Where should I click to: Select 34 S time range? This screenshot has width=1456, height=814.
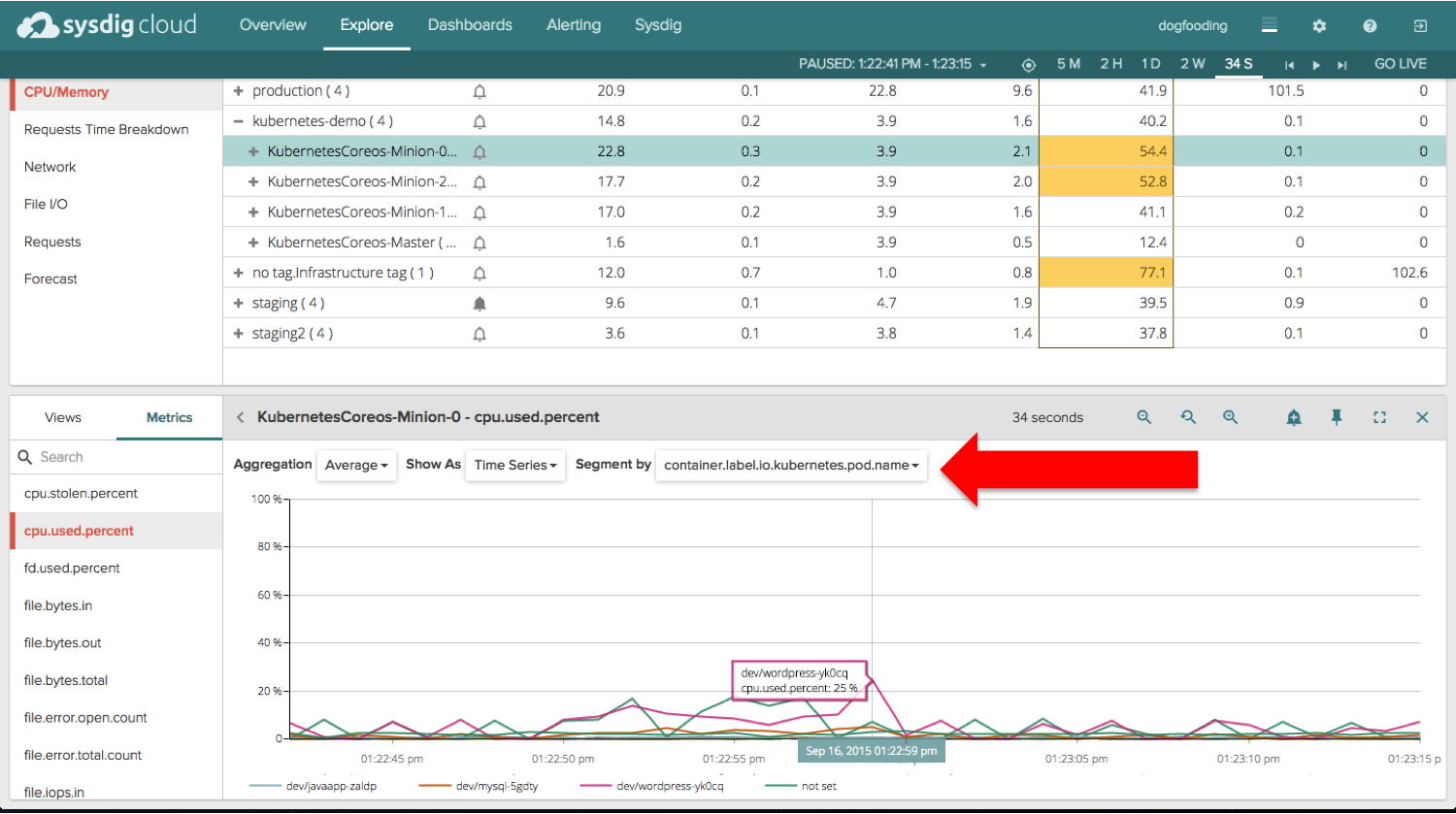click(x=1239, y=64)
